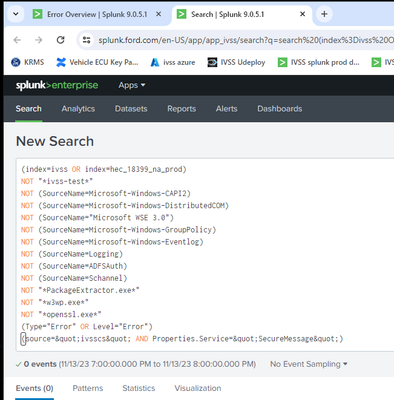Select the Search Splunk 9.0.5.1 tab
This screenshot has height=400, width=394.
227,14
